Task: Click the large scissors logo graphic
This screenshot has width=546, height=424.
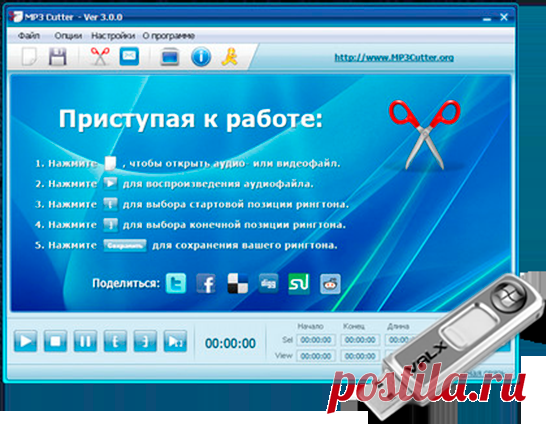Action: click(x=424, y=134)
